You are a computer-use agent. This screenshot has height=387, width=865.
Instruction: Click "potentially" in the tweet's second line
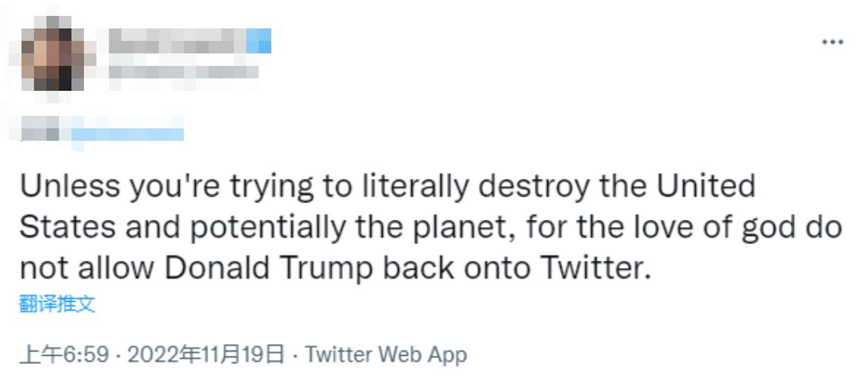pyautogui.click(x=266, y=227)
